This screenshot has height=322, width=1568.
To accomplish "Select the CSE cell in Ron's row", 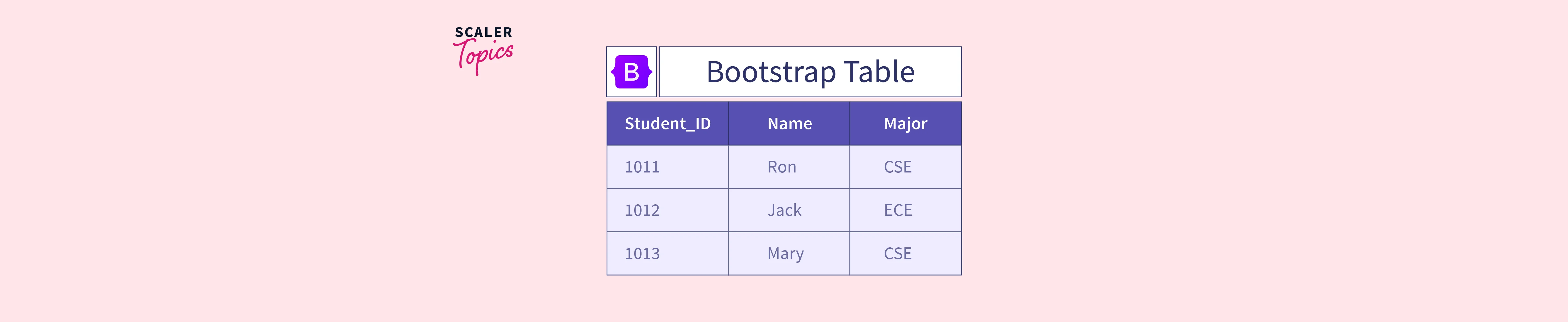I will point(898,167).
